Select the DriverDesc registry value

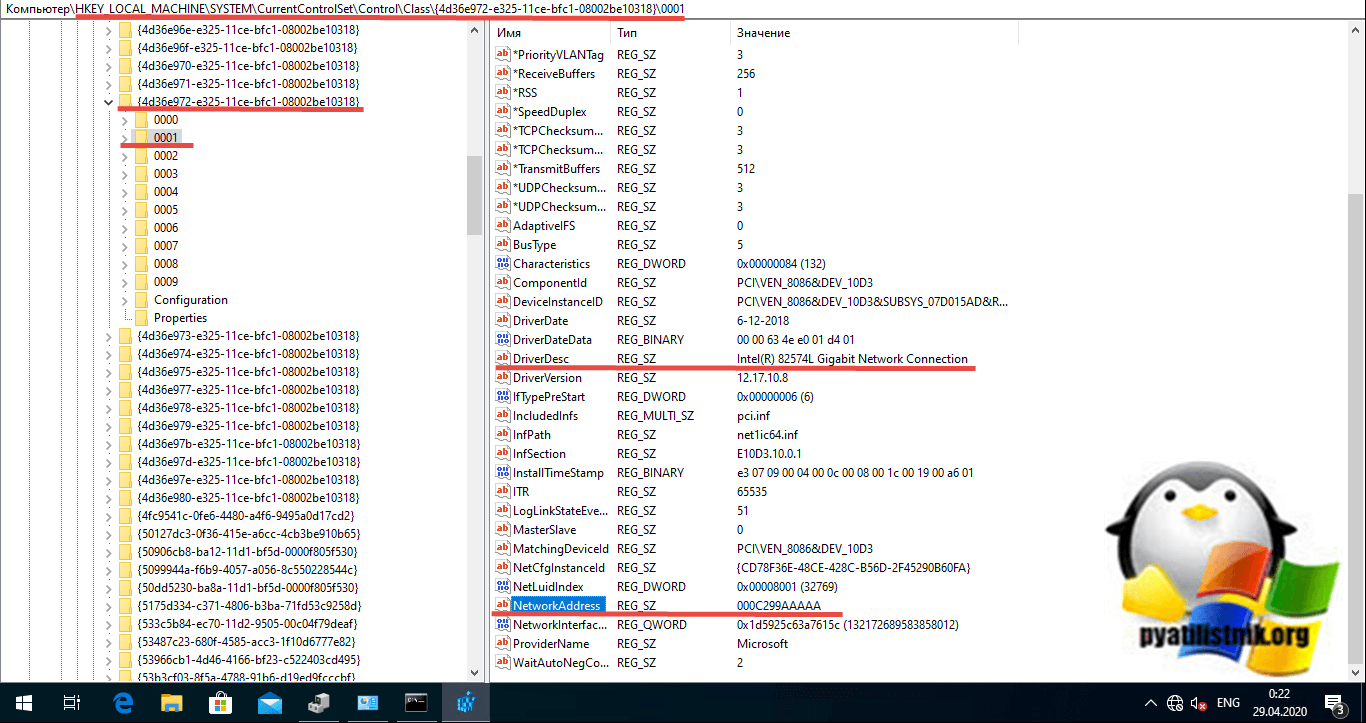tap(542, 359)
